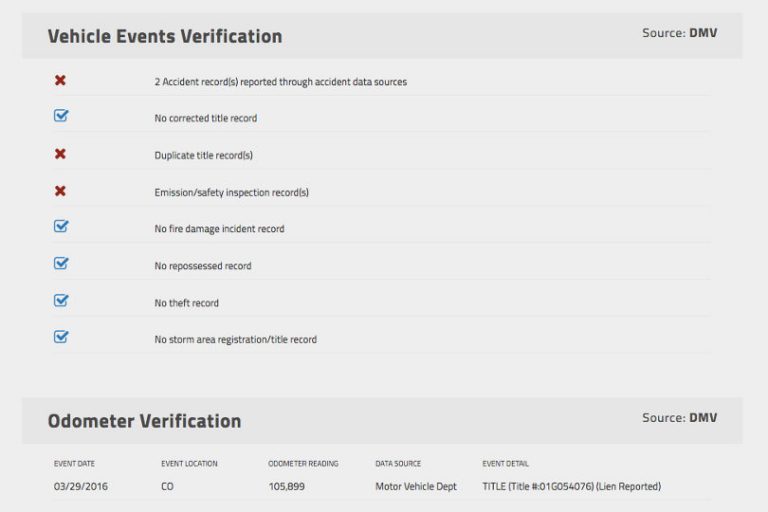The width and height of the screenshot is (768, 512).
Task: Click the checkmark beside No fire damage incident
Action: [61, 228]
